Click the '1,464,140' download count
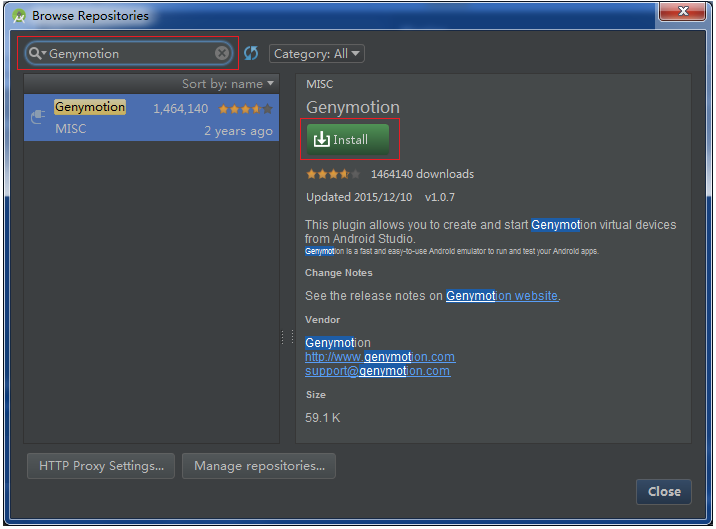The height and width of the screenshot is (529, 716). [180, 109]
